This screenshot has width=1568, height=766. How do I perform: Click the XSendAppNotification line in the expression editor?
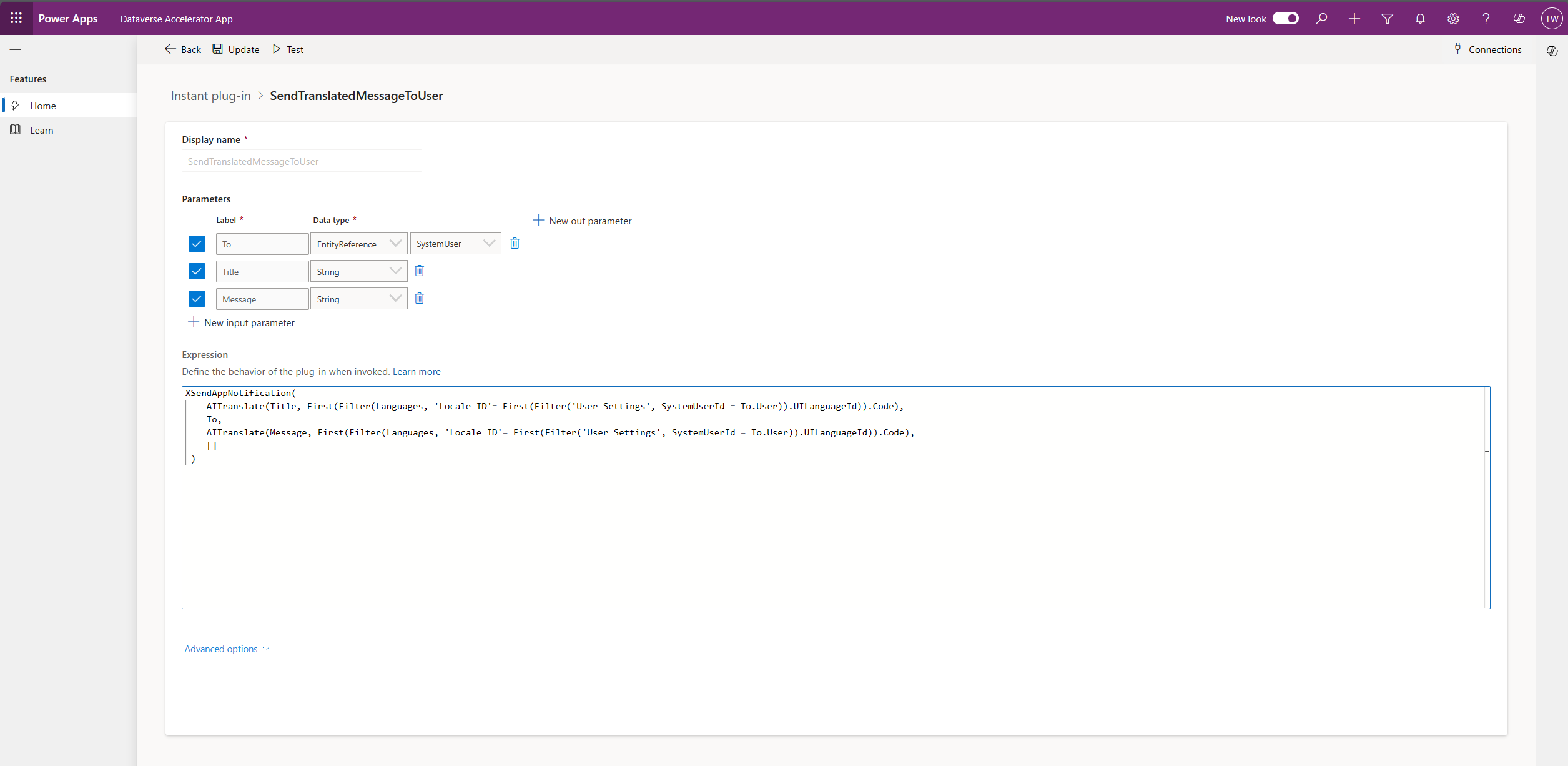tap(240, 393)
